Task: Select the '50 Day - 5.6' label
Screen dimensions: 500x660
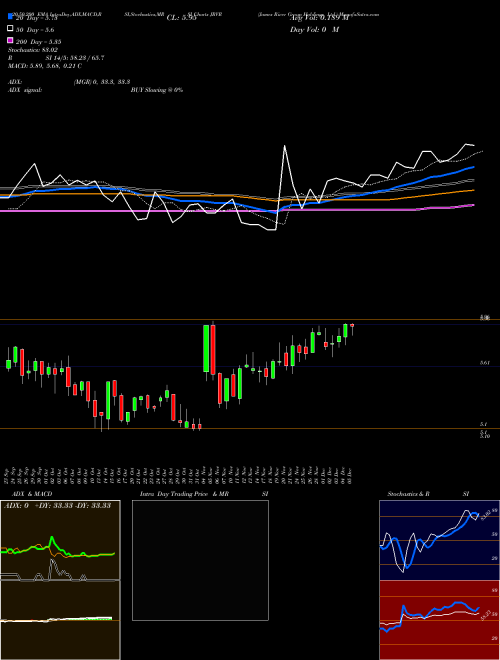Action: pos(35,30)
